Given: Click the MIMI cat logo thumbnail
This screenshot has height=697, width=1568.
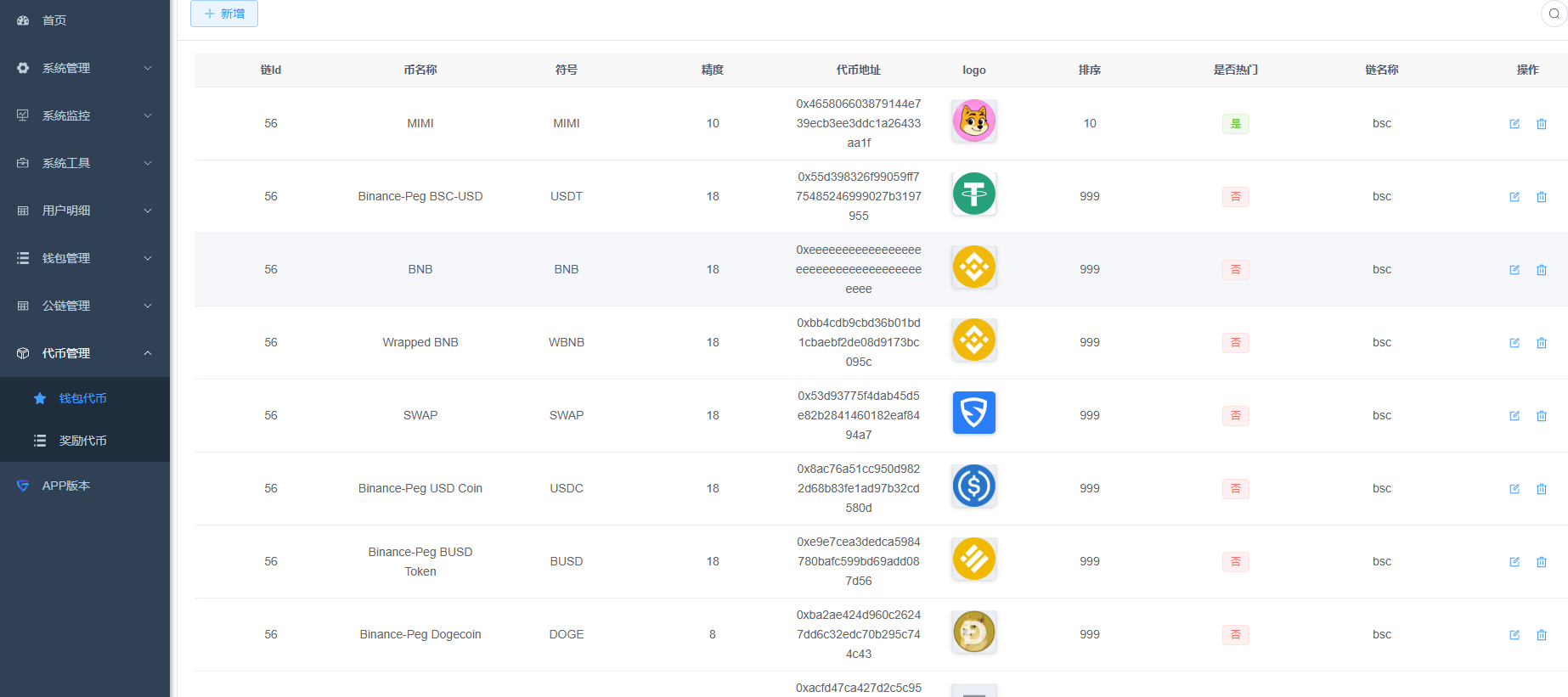Looking at the screenshot, I should 973,121.
